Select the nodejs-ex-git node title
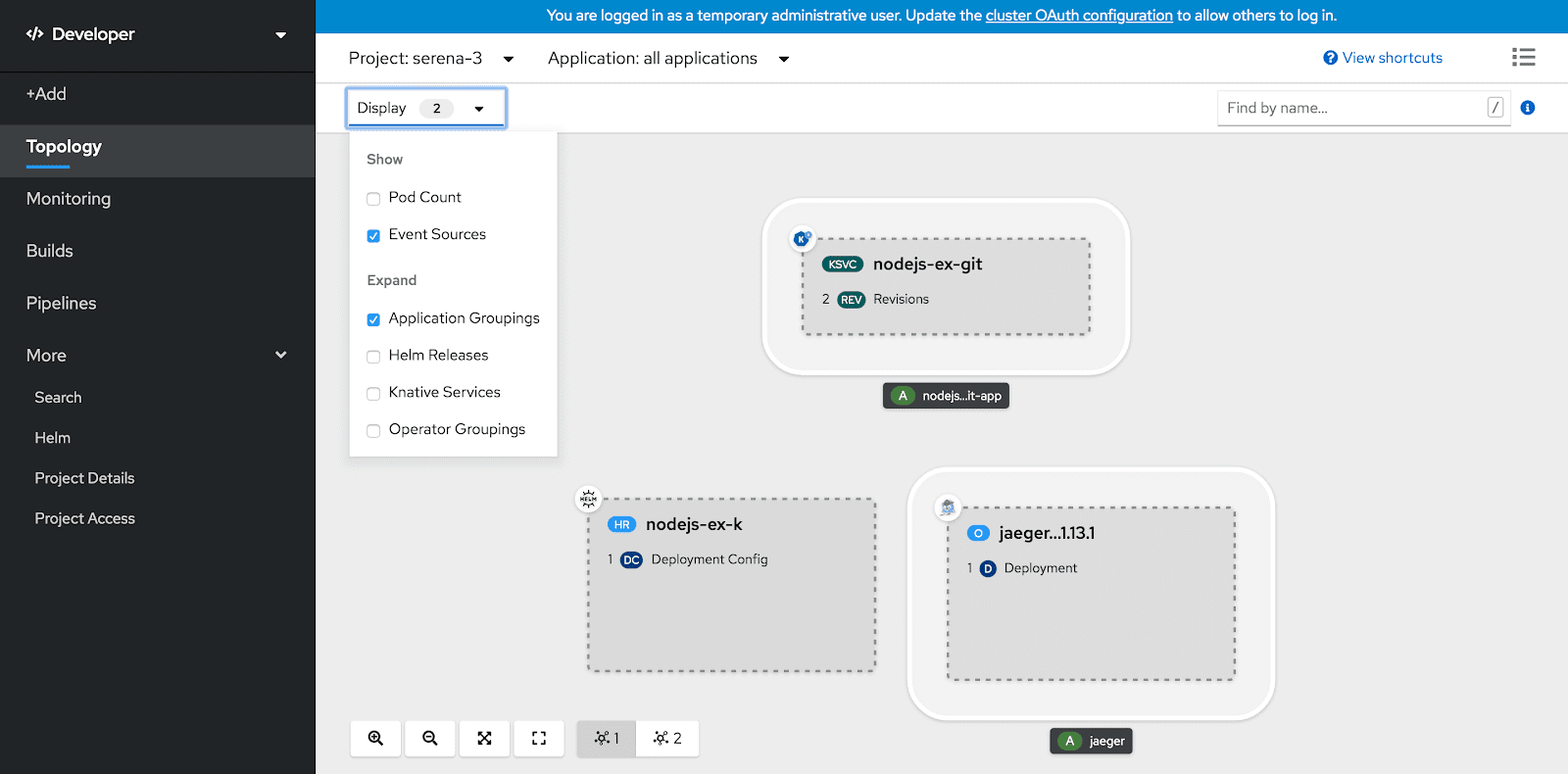This screenshot has height=774, width=1568. click(927, 265)
